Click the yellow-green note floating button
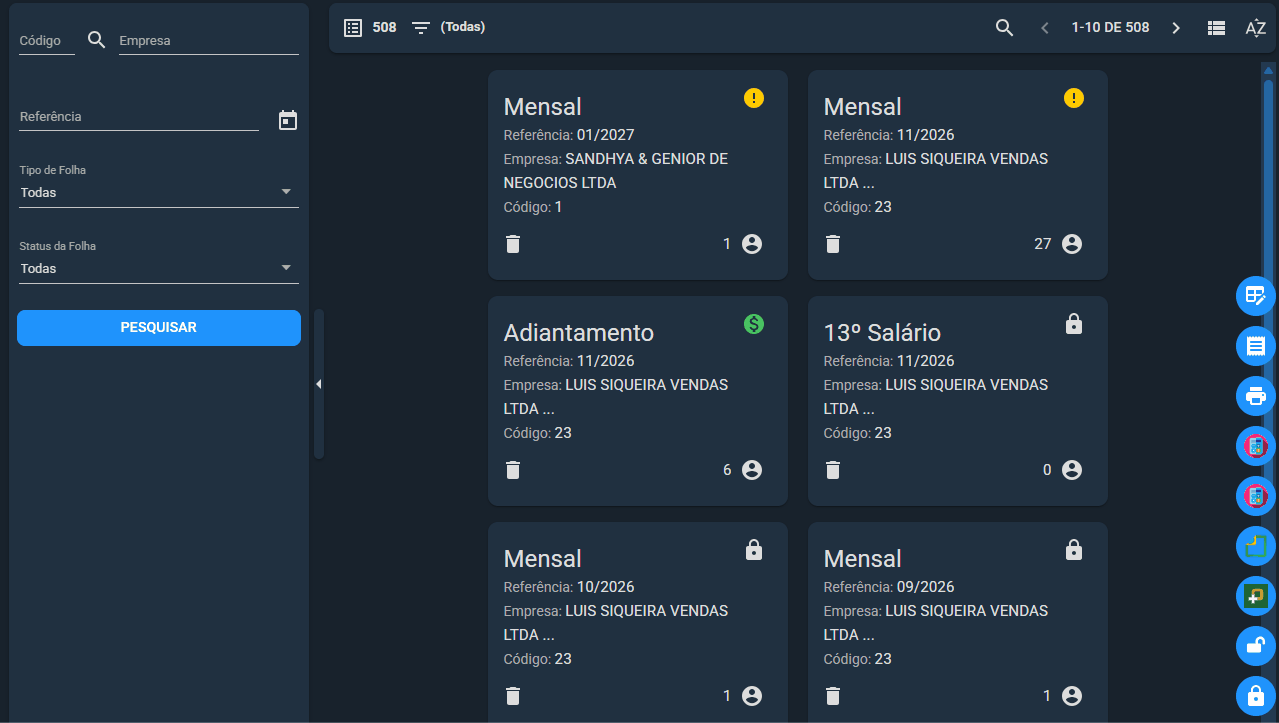The image size is (1279, 723). coord(1256,546)
